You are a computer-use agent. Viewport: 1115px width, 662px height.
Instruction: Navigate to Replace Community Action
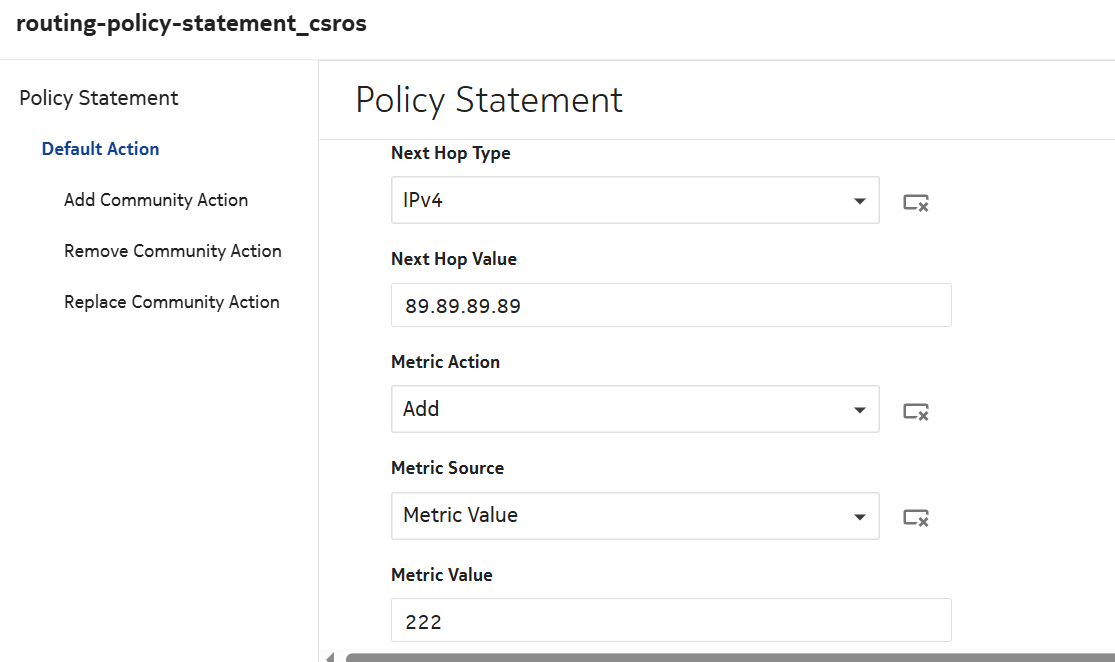[172, 302]
